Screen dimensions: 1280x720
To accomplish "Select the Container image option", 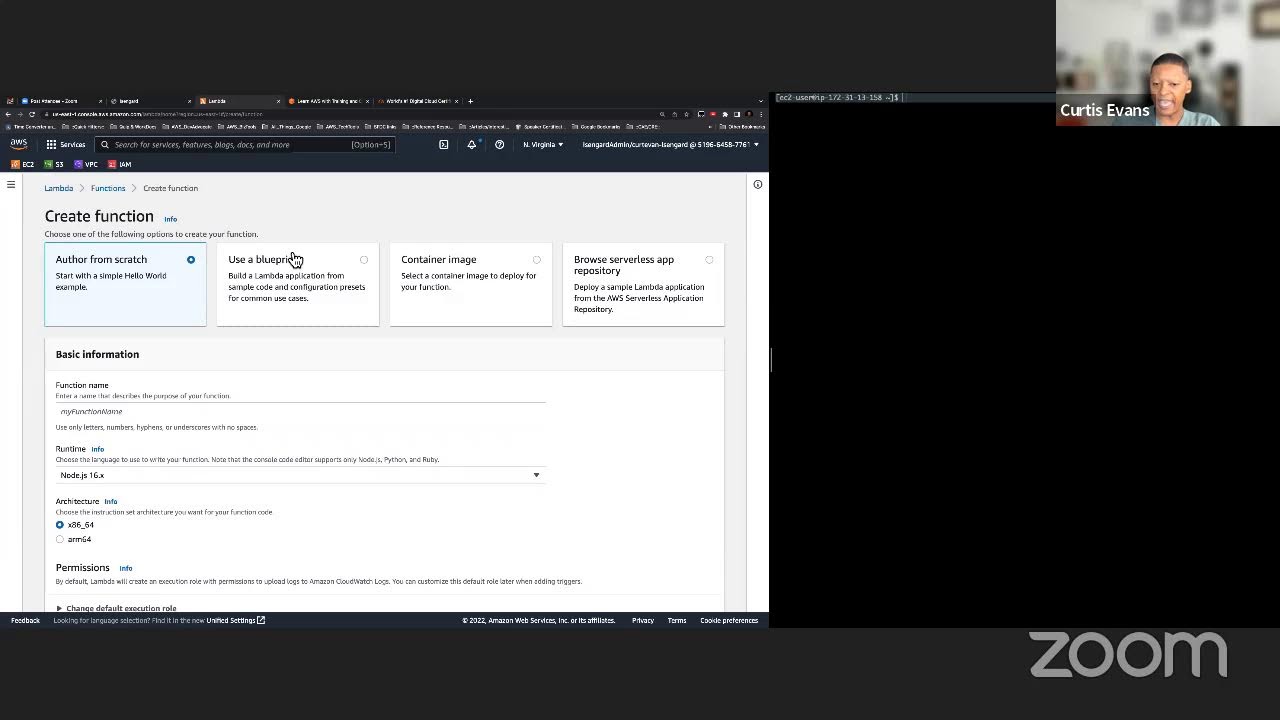I will [x=471, y=284].
